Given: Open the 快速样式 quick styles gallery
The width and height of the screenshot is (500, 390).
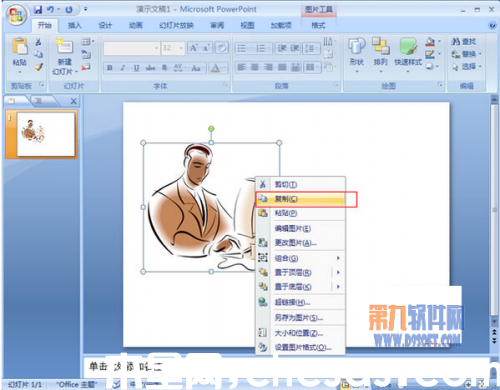Looking at the screenshot, I should point(408,55).
